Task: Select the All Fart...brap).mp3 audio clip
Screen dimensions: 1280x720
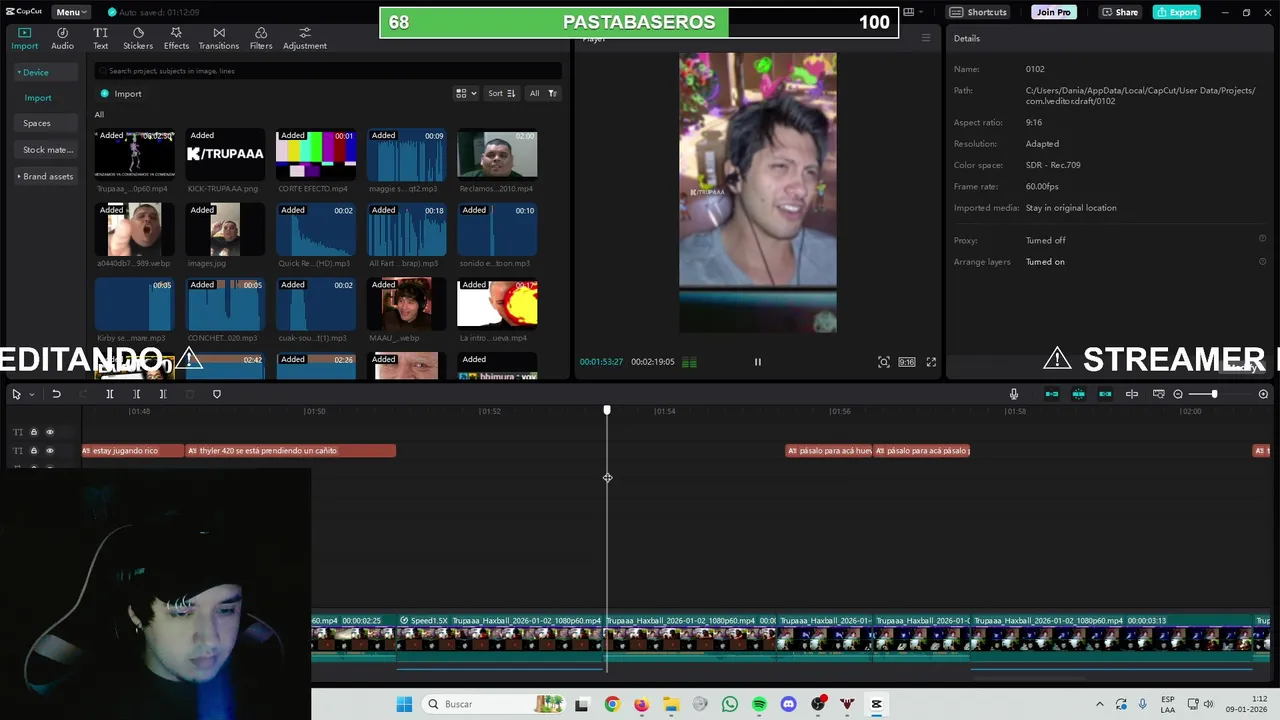Action: tap(407, 229)
